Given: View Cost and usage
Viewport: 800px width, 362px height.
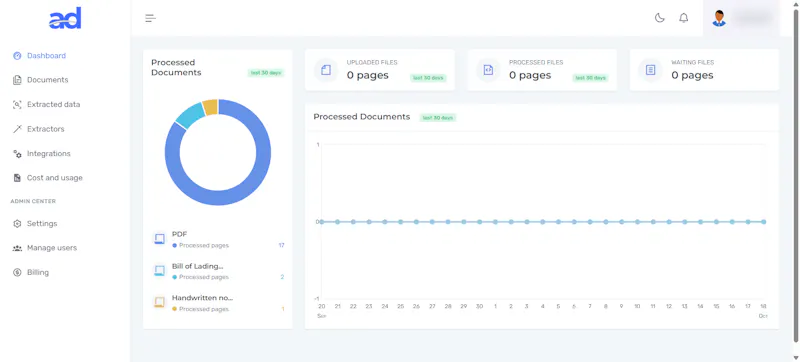Looking at the screenshot, I should [55, 178].
